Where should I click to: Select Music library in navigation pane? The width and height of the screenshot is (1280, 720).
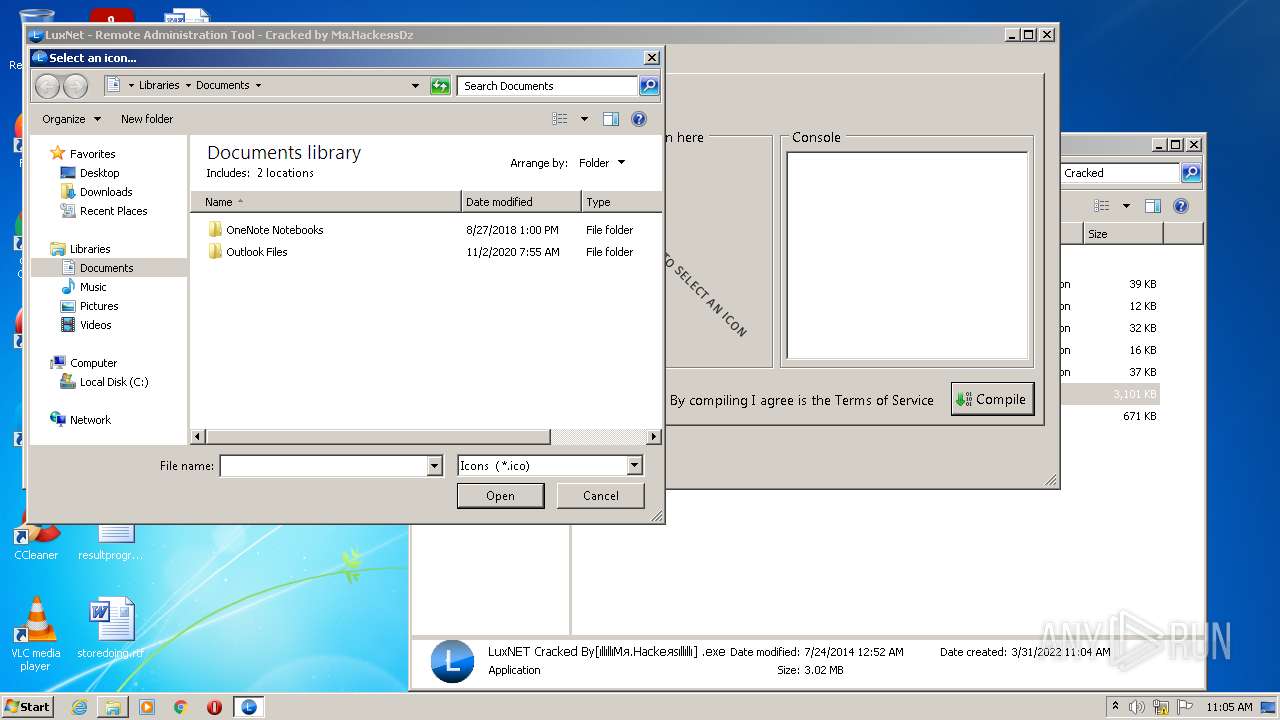(93, 287)
